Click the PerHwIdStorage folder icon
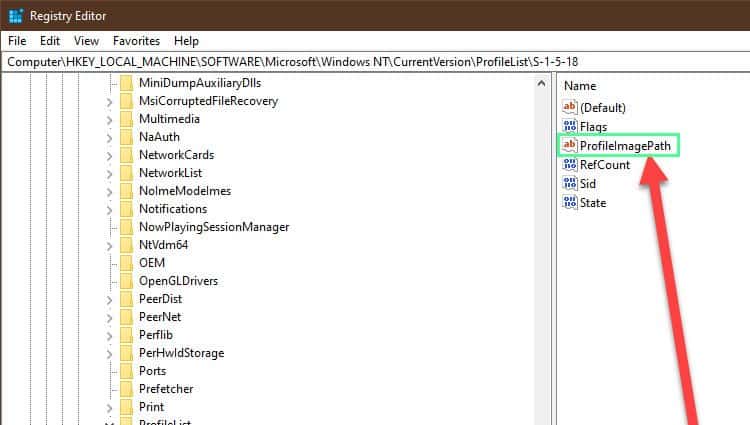The width and height of the screenshot is (750, 425). click(x=127, y=353)
